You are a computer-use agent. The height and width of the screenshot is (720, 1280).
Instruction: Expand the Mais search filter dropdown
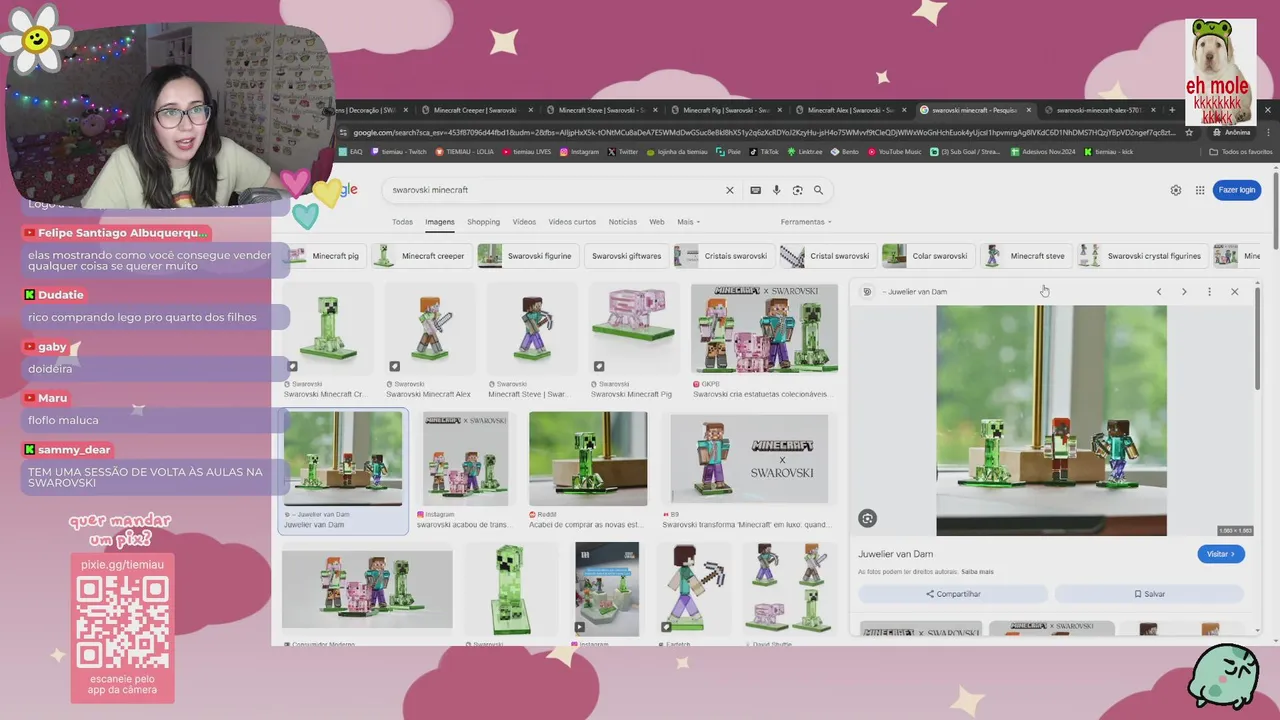click(x=688, y=222)
